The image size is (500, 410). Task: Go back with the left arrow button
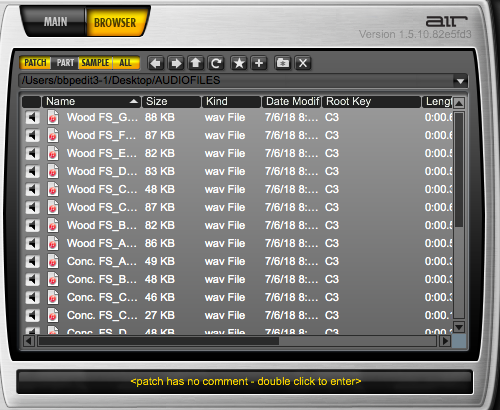[156, 63]
